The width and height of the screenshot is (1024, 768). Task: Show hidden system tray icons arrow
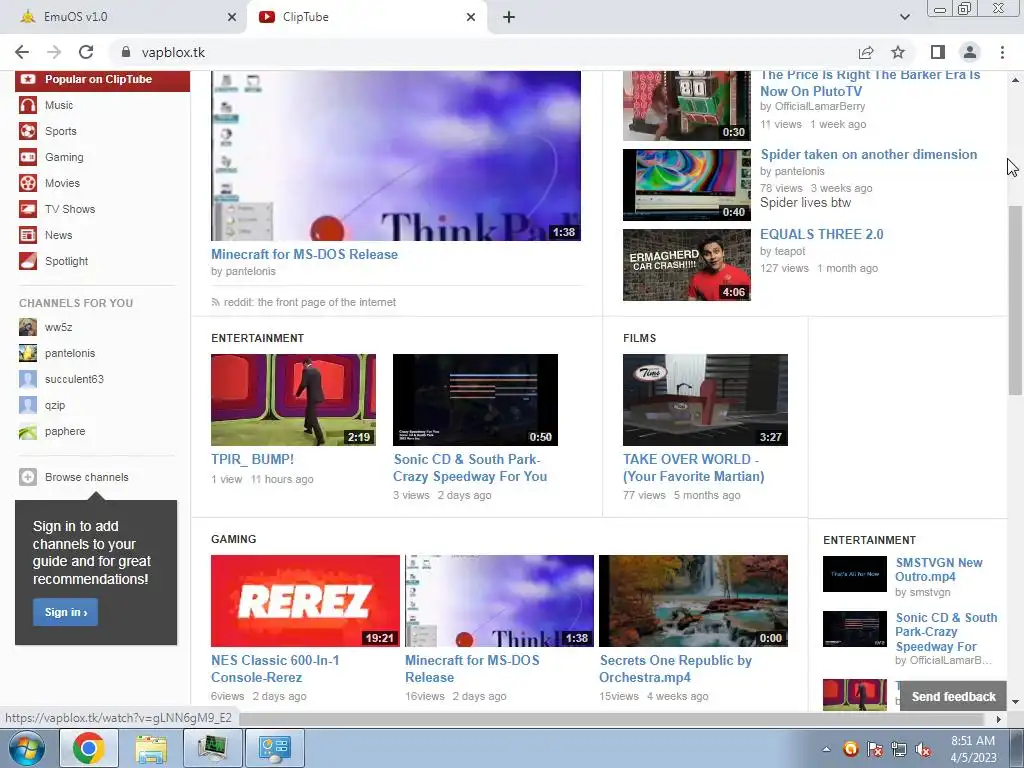(x=826, y=750)
